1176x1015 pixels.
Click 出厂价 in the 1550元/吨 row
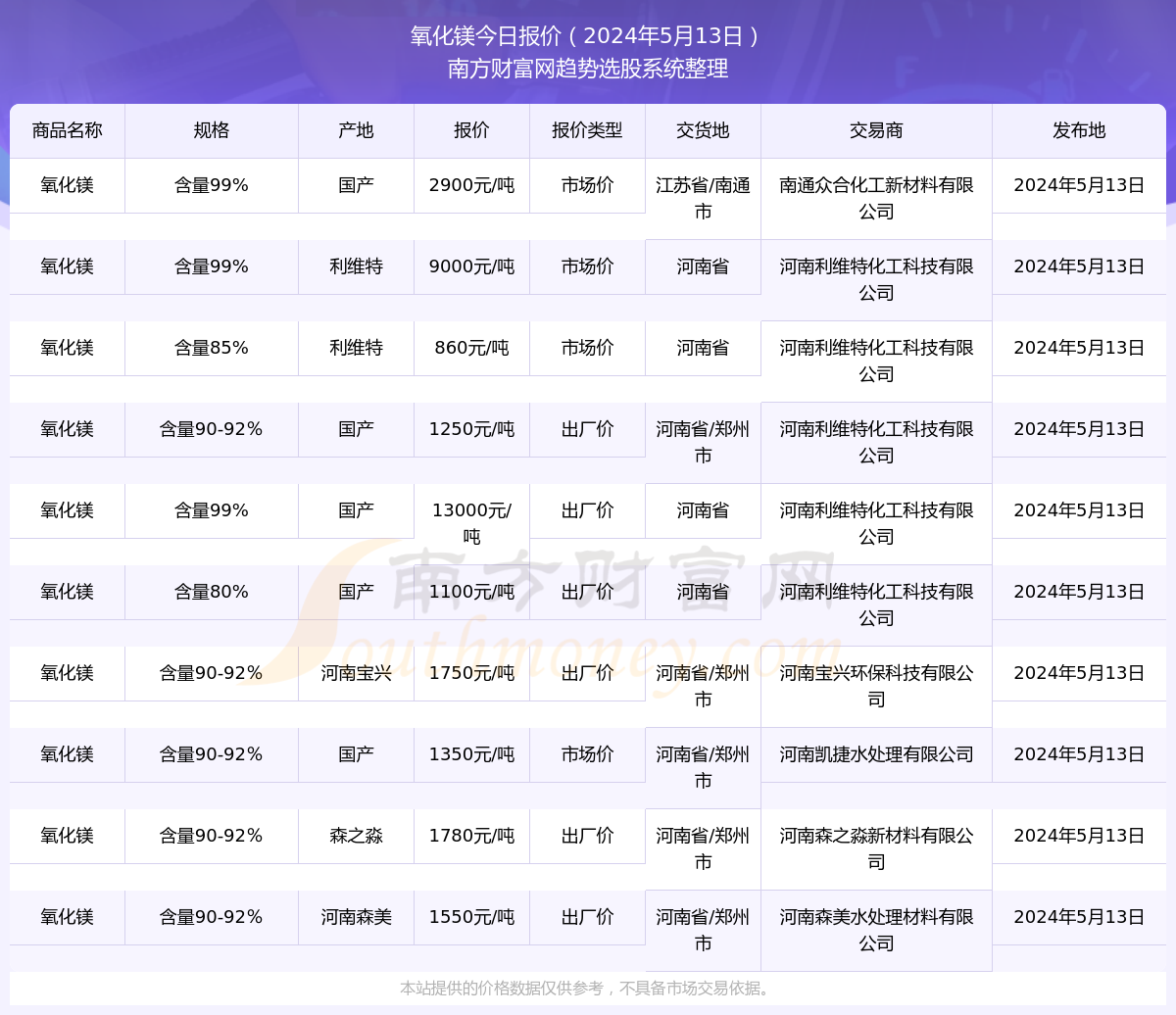(587, 917)
